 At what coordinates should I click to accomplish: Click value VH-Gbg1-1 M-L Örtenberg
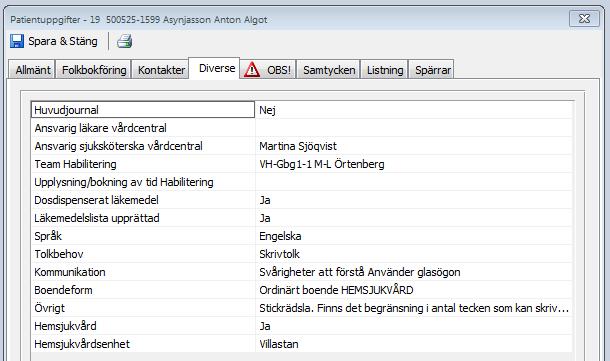[x=322, y=164]
